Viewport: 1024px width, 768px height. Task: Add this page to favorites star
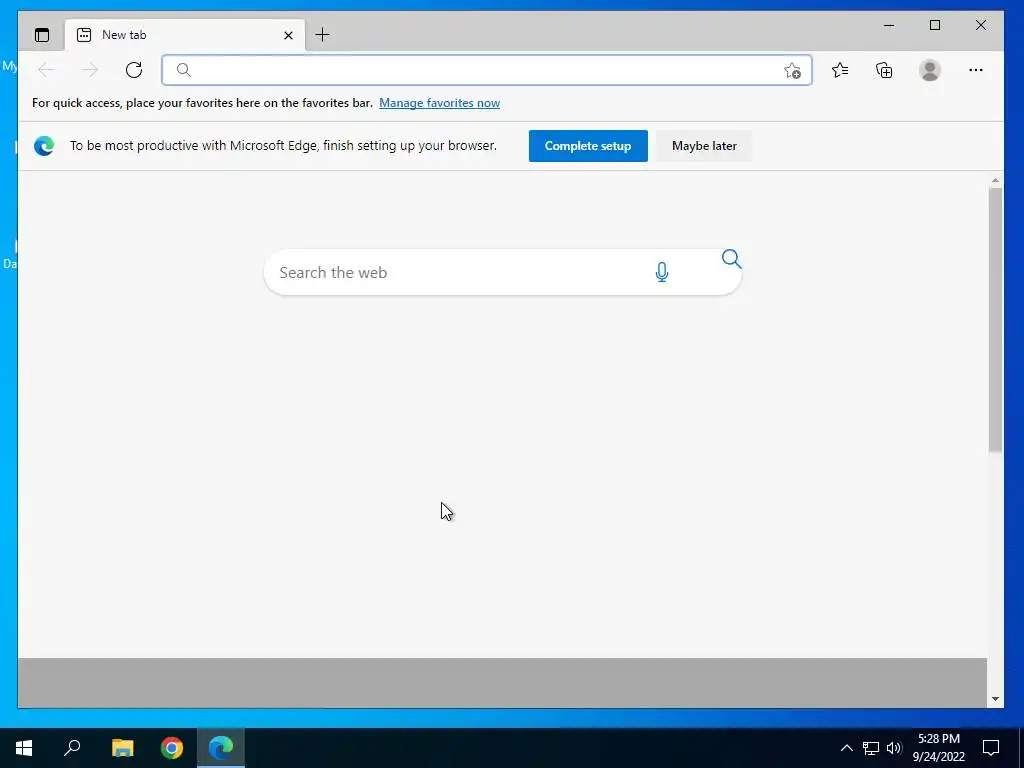pos(792,71)
